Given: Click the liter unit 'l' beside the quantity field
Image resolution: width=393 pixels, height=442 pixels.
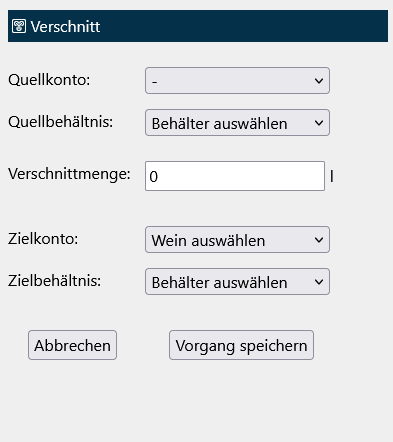Looking at the screenshot, I should [332, 176].
